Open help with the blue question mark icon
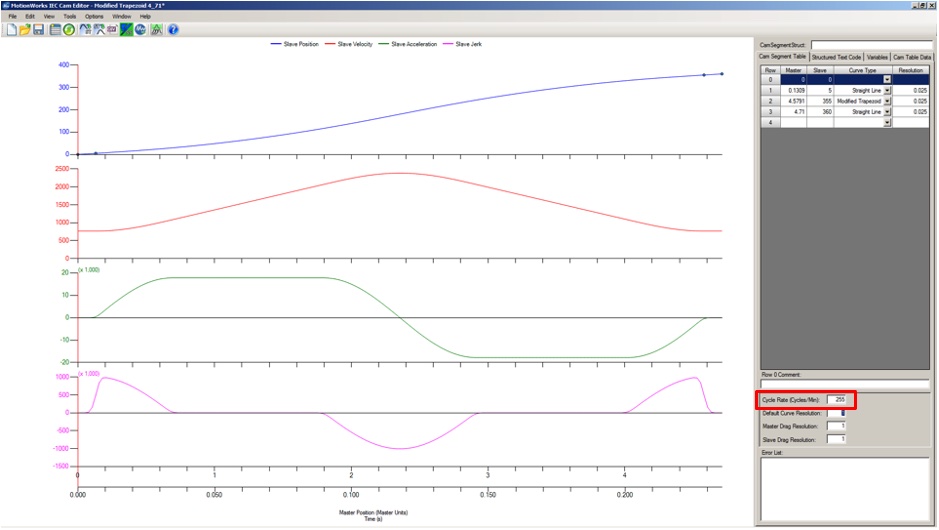Image resolution: width=939 pixels, height=530 pixels. pyautogui.click(x=173, y=29)
